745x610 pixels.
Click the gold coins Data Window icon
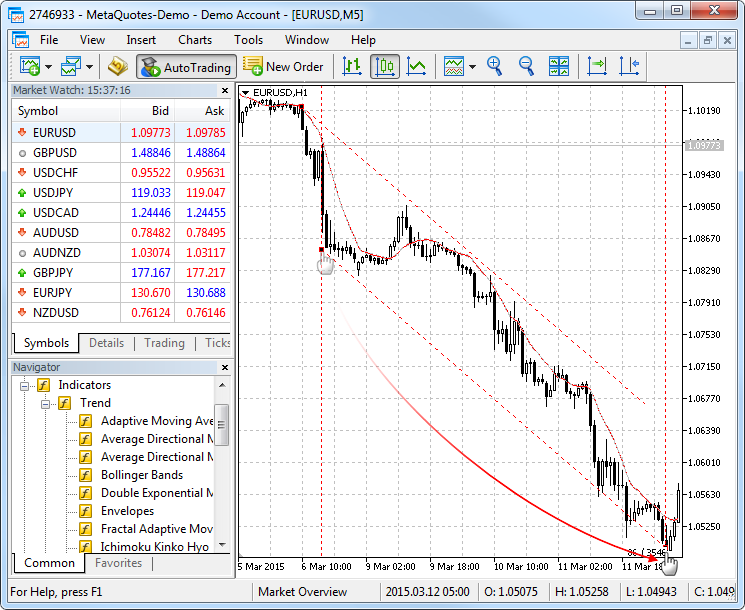coord(117,66)
